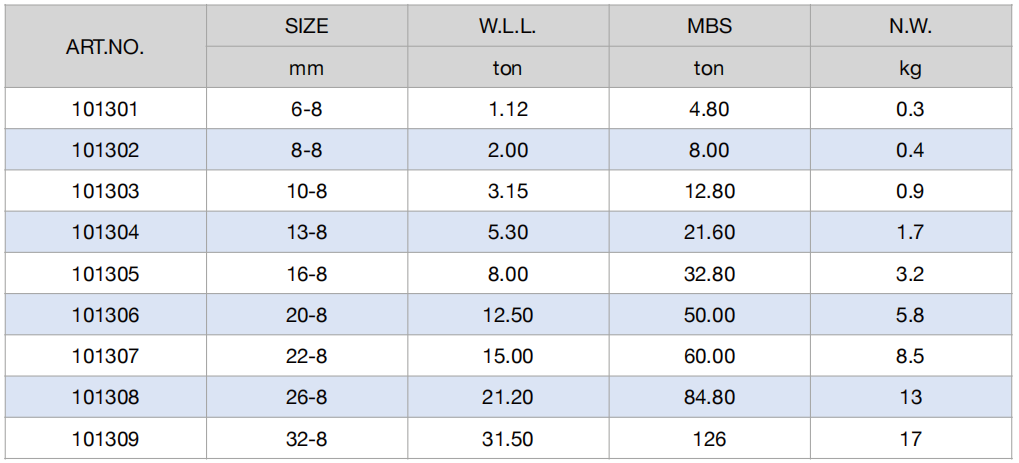1019x463 pixels.
Task: Click the kg unit subheader
Action: click(910, 69)
